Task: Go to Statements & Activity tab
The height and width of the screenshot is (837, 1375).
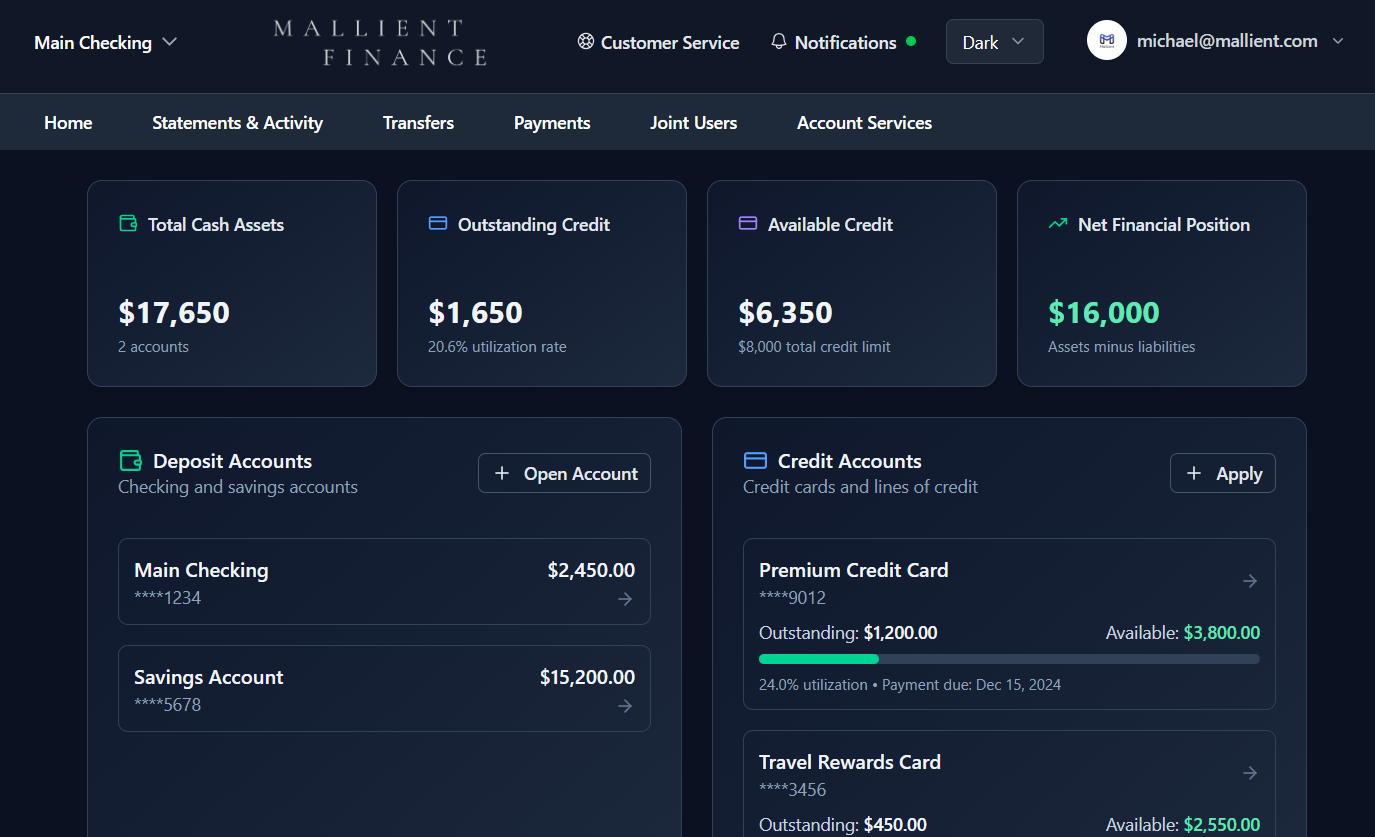Action: pyautogui.click(x=237, y=123)
